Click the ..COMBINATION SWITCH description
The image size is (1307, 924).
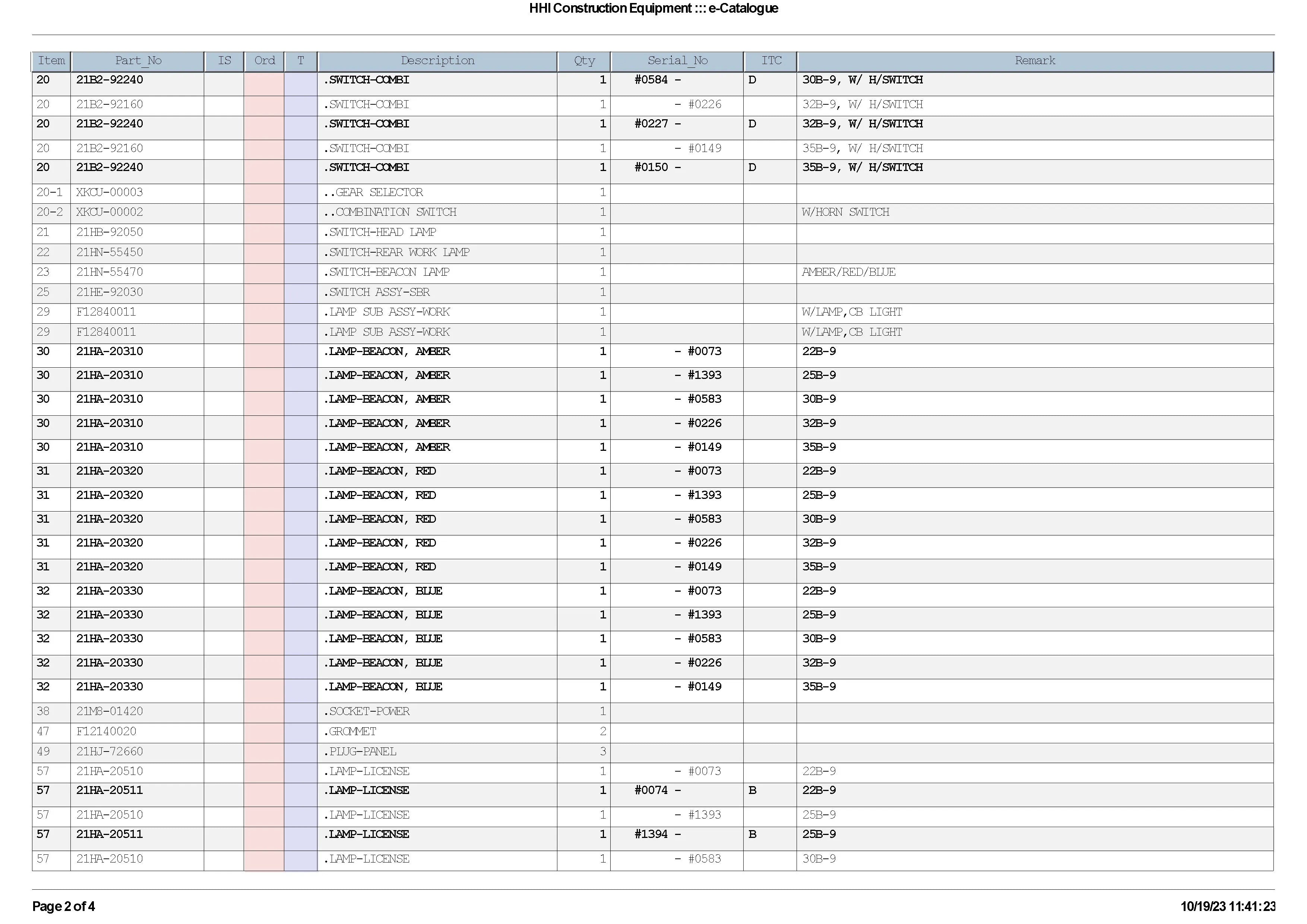point(390,212)
